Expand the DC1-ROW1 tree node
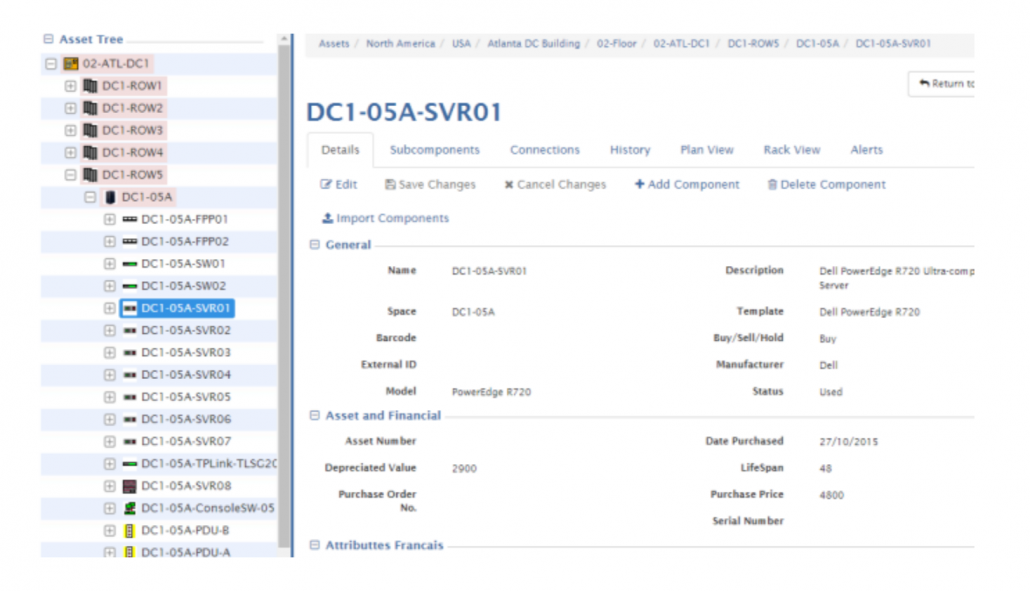 (x=70, y=86)
